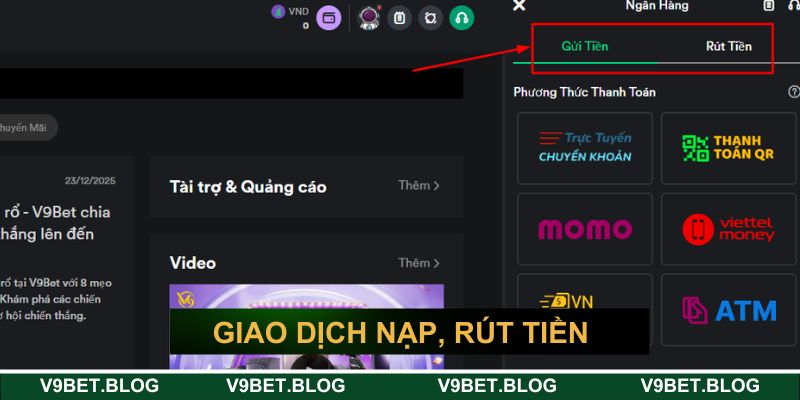Click the document icon beside Ngân Hàng title
Viewport: 800px width, 400px height.
[x=768, y=6]
